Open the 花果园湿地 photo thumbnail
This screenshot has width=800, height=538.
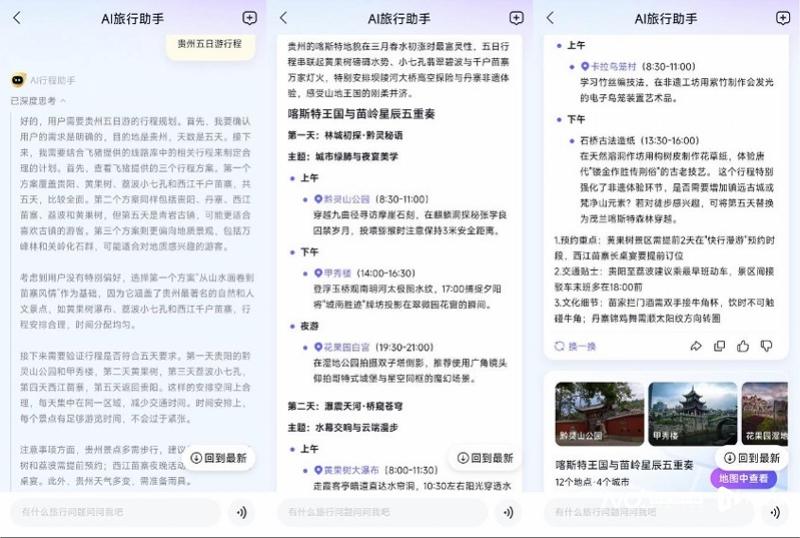click(765, 413)
